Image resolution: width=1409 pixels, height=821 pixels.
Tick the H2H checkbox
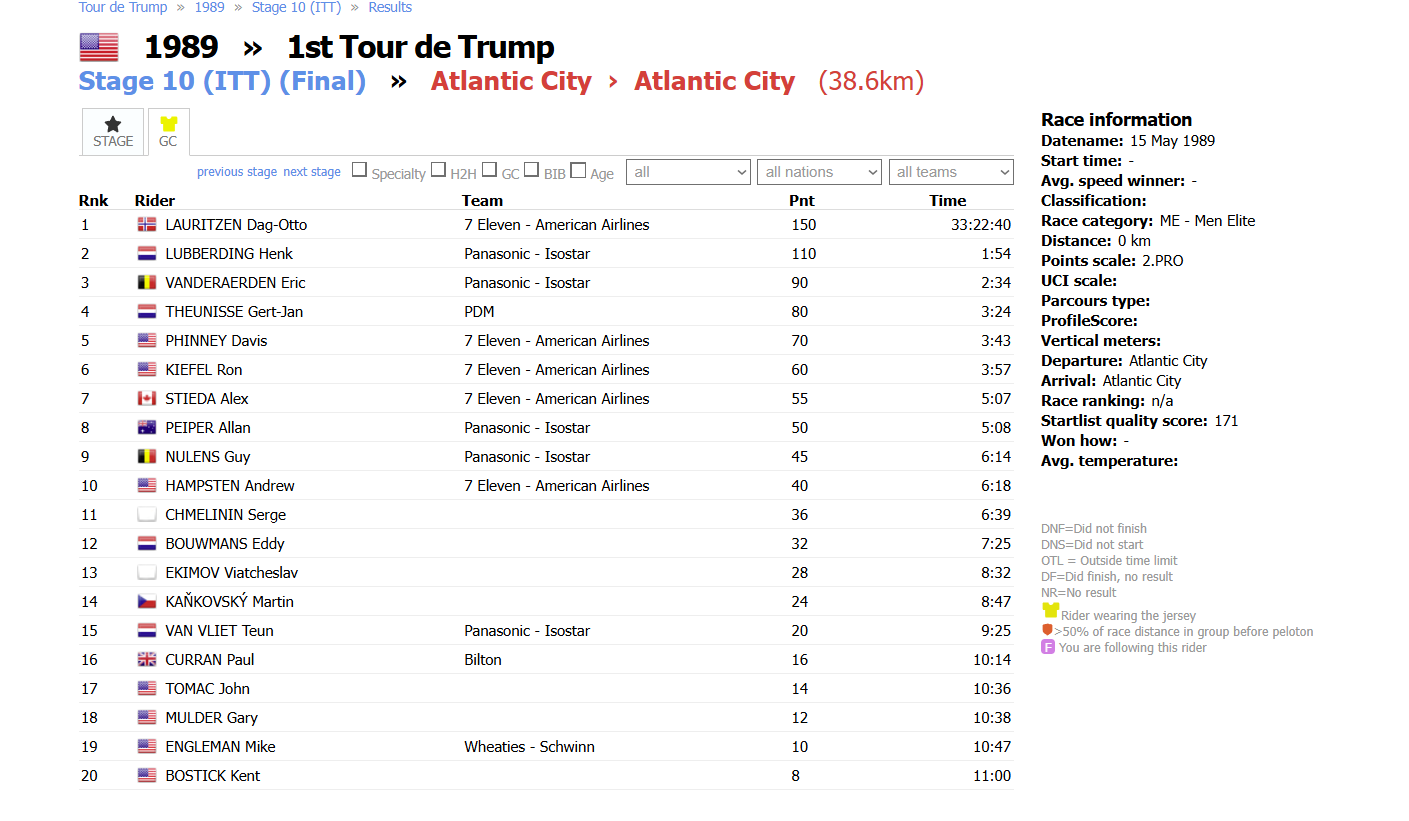point(438,170)
